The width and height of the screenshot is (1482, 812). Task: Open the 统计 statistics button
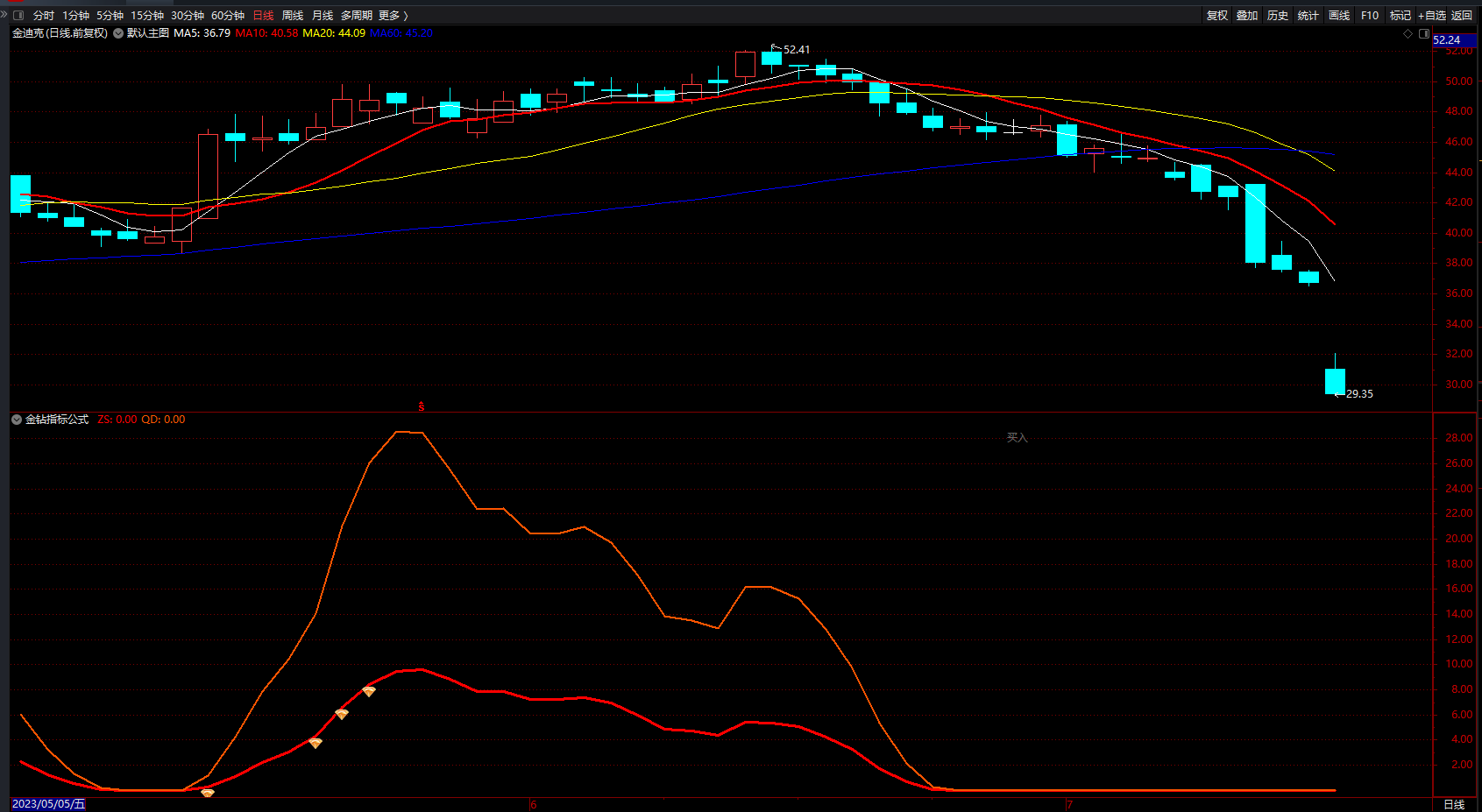click(1308, 15)
